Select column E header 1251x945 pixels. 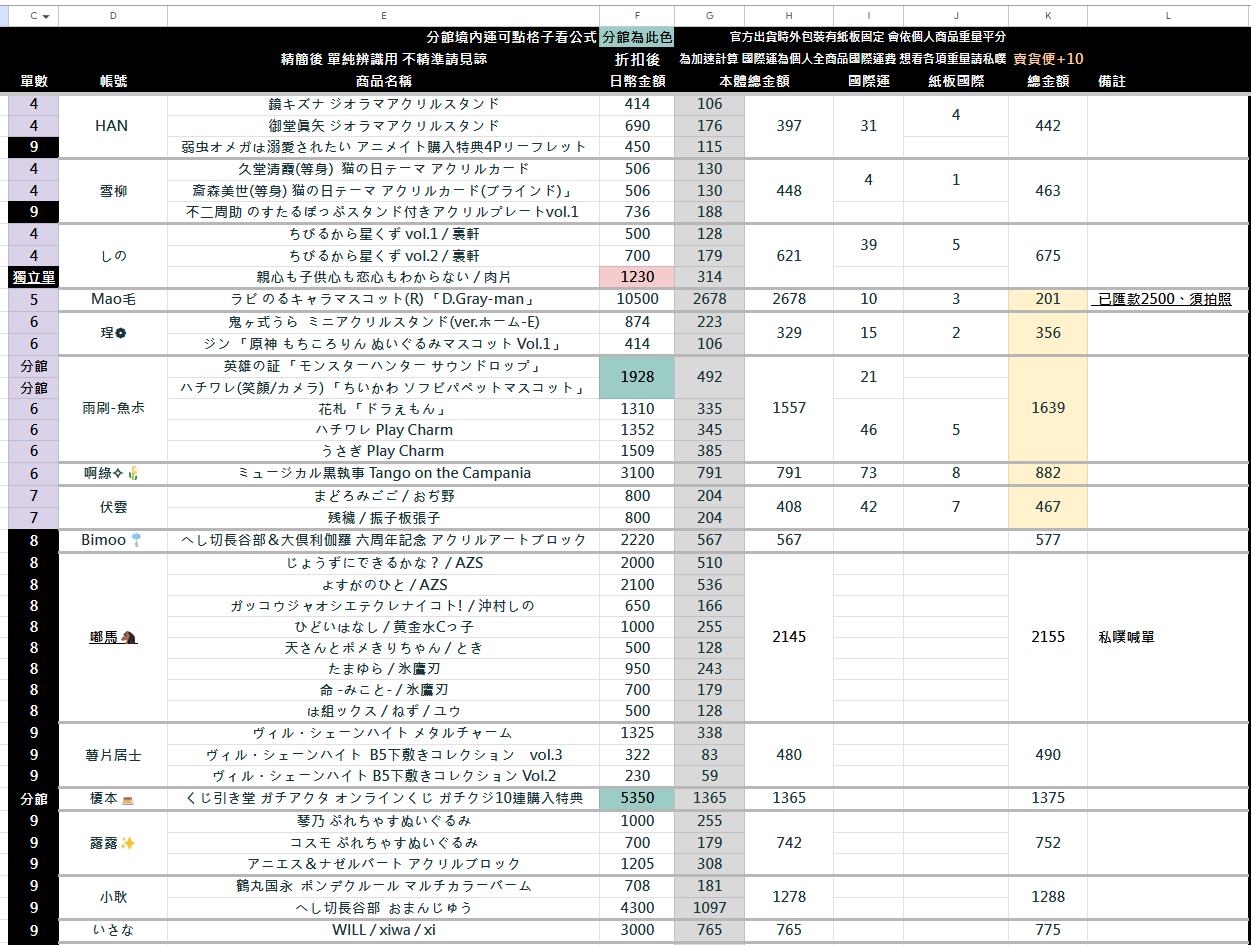point(384,16)
